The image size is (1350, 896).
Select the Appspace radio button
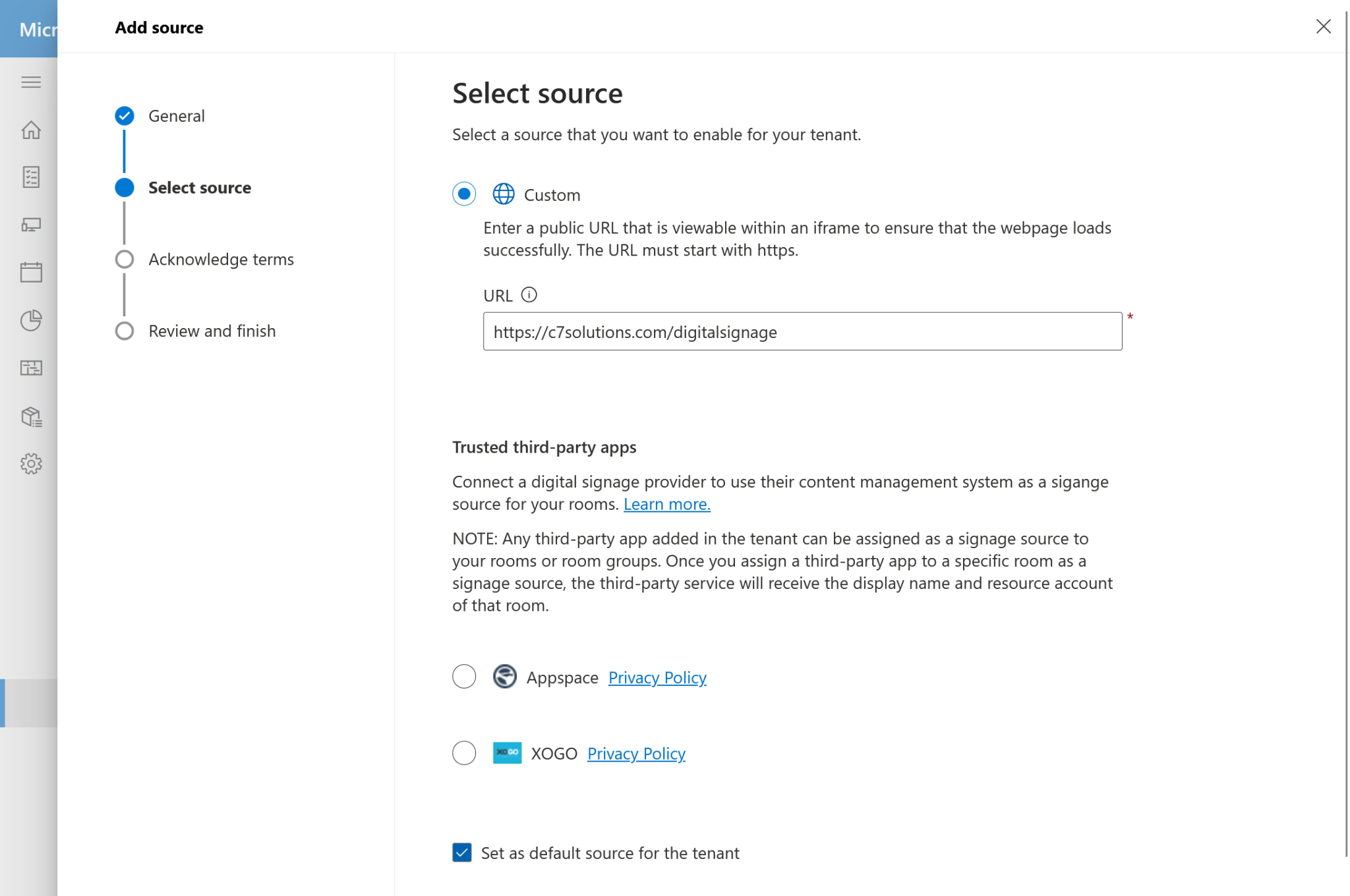(464, 677)
